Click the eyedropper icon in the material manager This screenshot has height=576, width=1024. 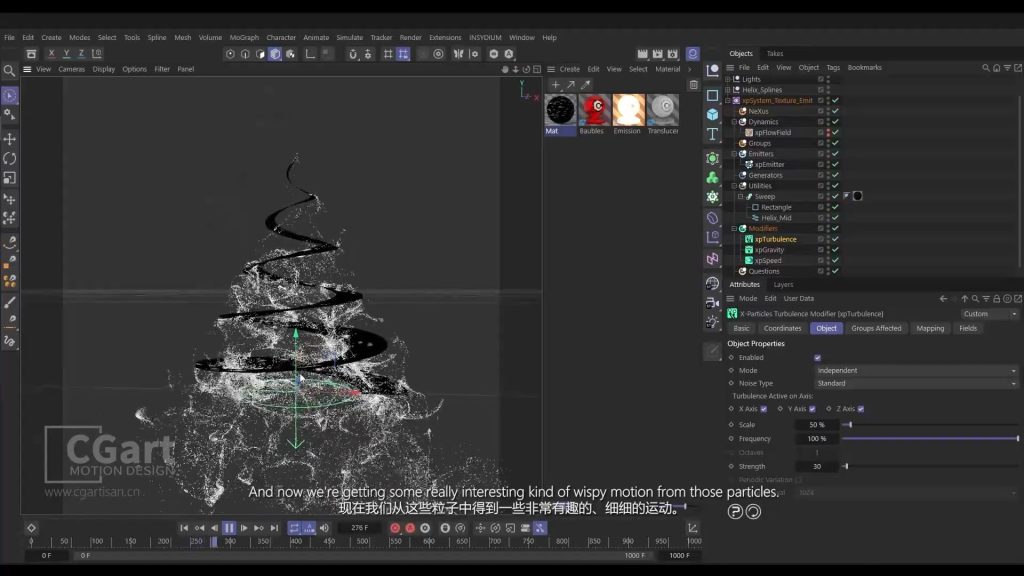click(586, 85)
